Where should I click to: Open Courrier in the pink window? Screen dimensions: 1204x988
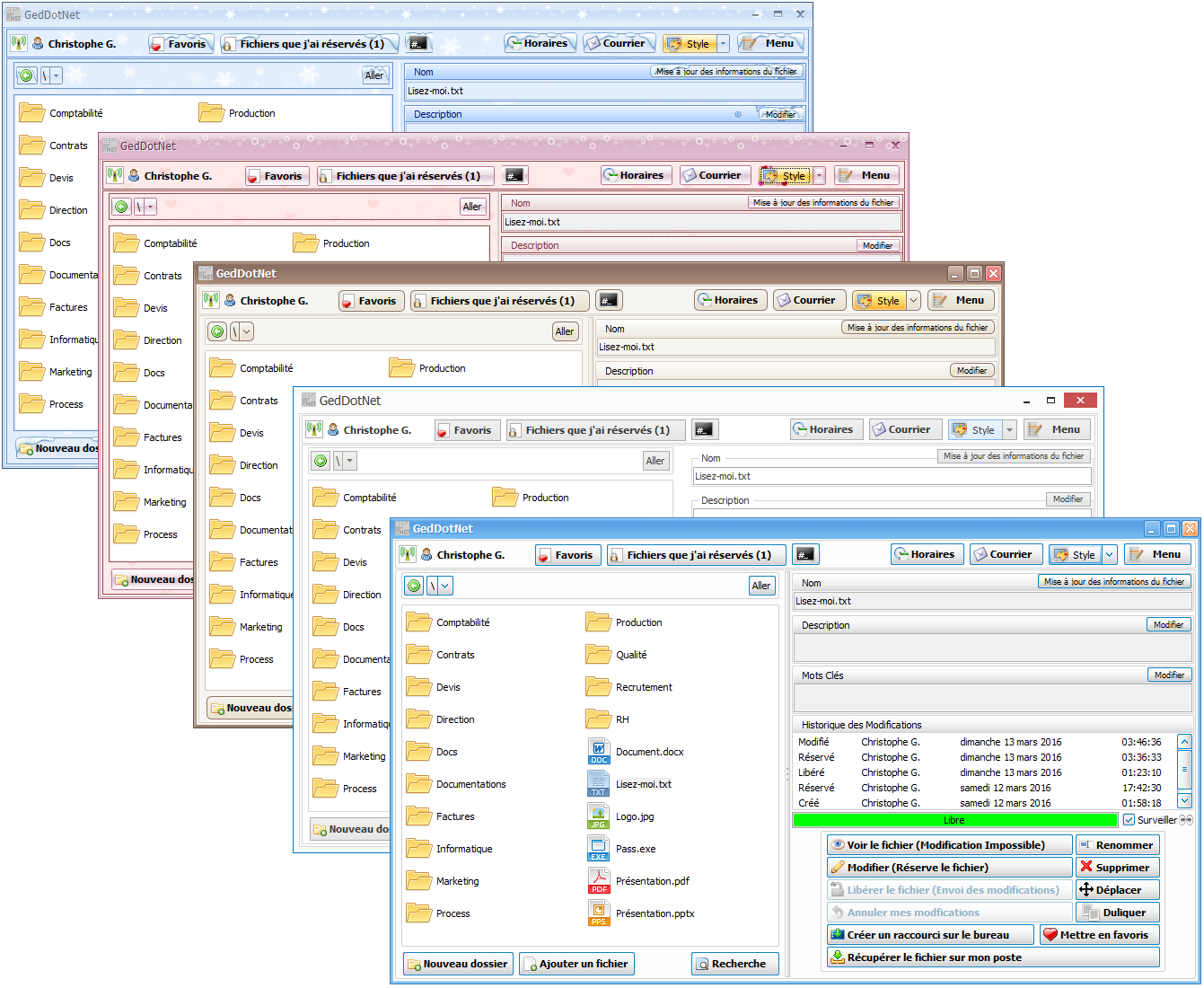[715, 176]
